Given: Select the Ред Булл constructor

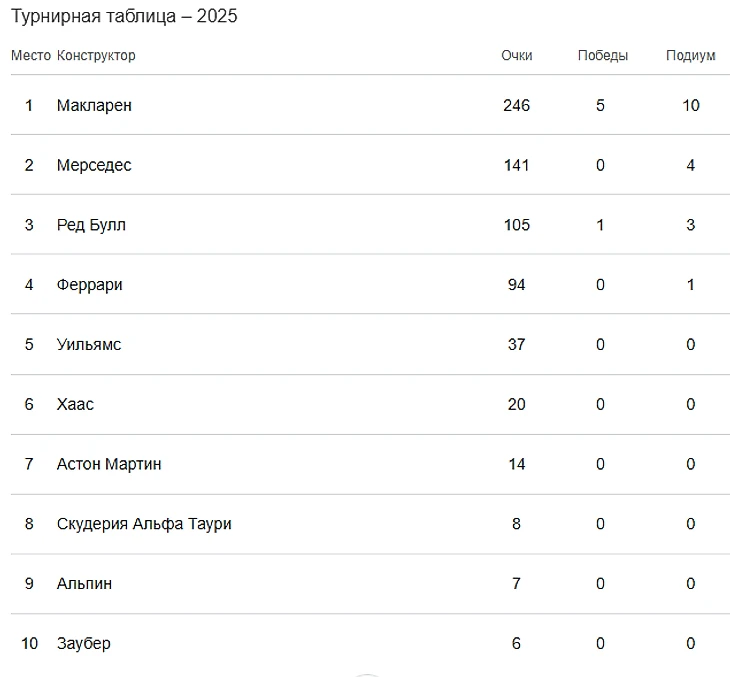Looking at the screenshot, I should tap(91, 225).
